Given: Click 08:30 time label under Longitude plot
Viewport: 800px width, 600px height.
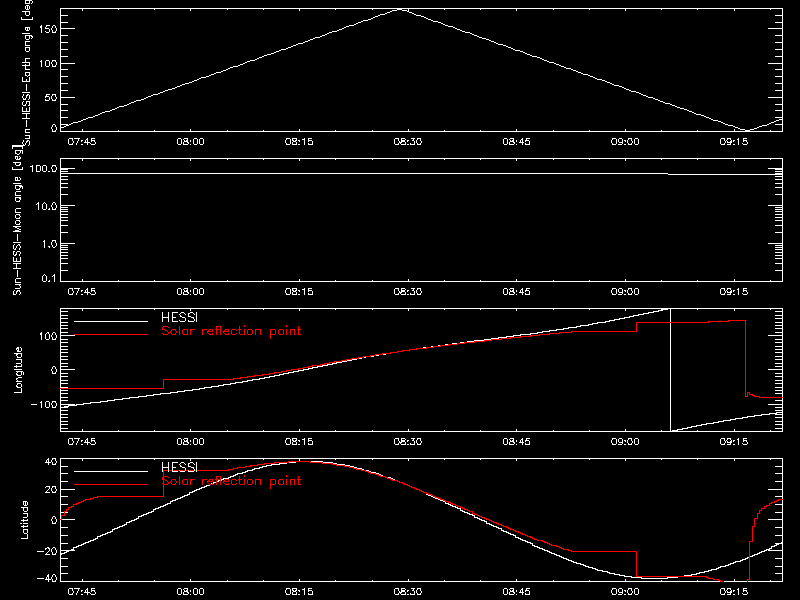Looking at the screenshot, I should (407, 441).
